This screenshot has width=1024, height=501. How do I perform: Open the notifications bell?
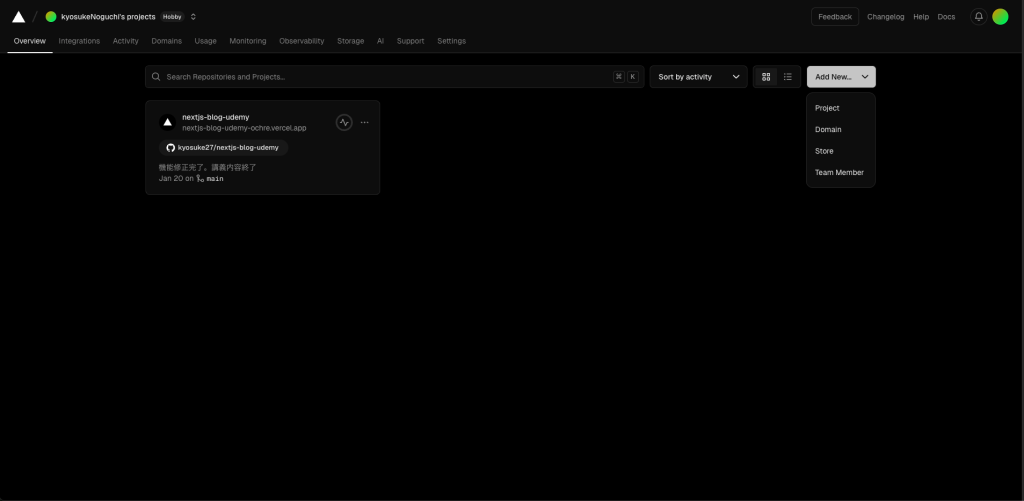[978, 17]
